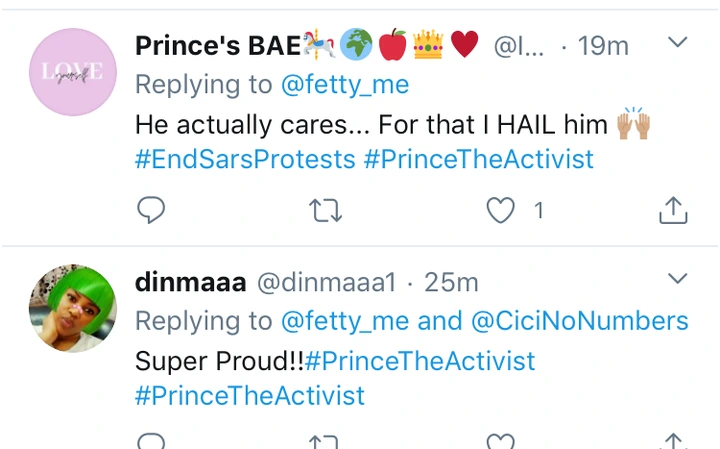Open the #EndSarsProtests hashtag
This screenshot has width=720, height=449.
pos(245,159)
